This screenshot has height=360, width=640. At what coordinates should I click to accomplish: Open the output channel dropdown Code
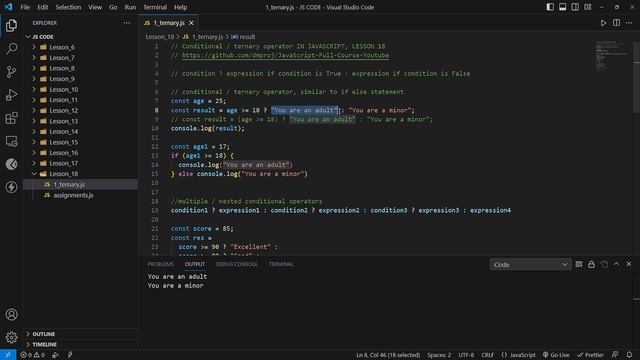tap(530, 264)
